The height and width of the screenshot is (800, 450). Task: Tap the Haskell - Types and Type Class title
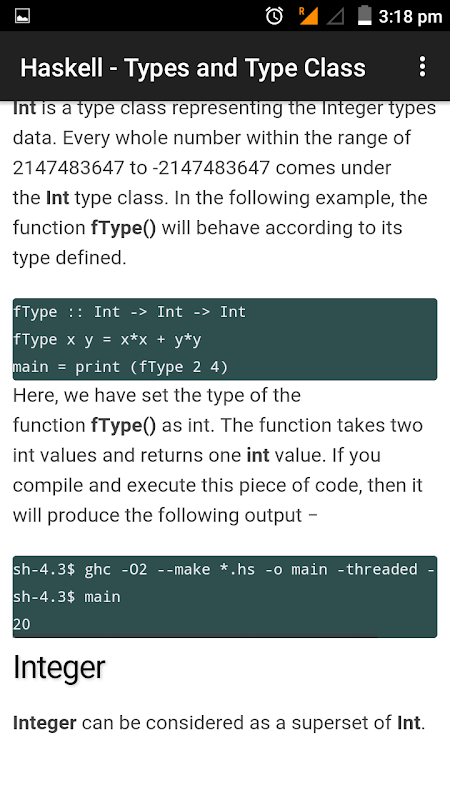193,67
